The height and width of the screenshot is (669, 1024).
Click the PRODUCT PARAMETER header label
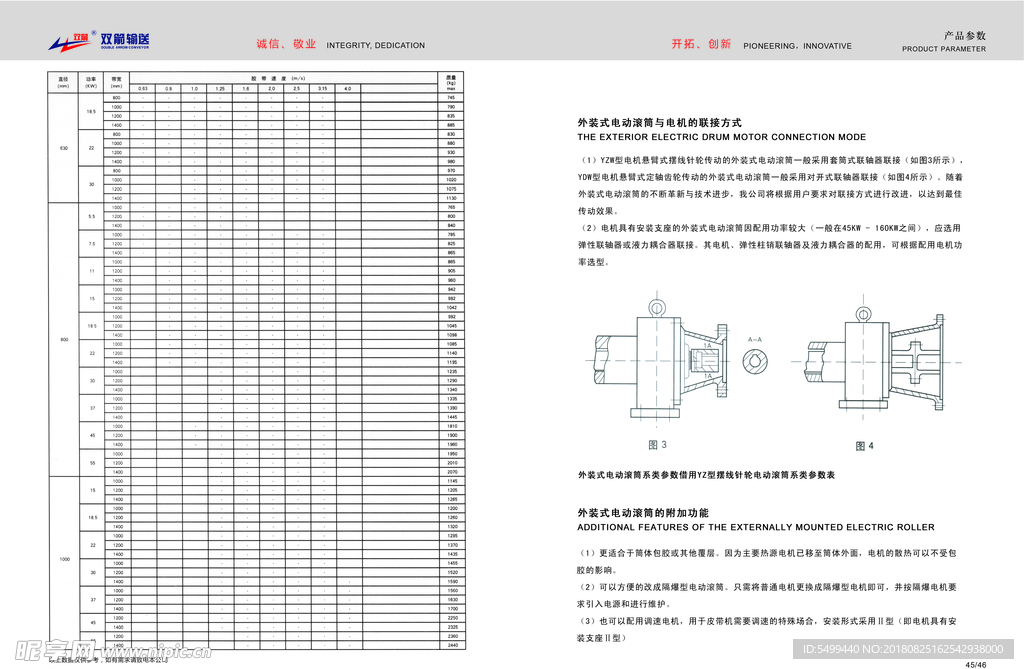coord(944,49)
